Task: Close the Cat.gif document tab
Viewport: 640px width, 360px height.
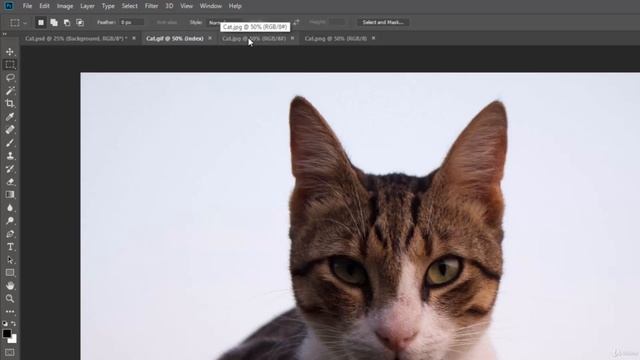Action: 210,38
